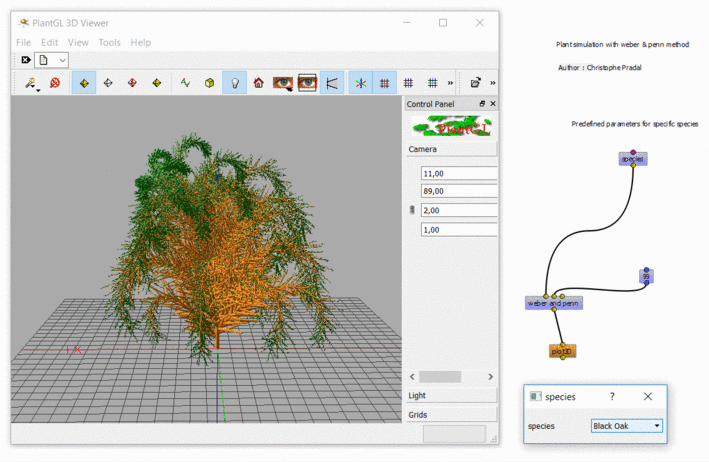
Task: Click the eye camera view icon
Action: coord(283,83)
